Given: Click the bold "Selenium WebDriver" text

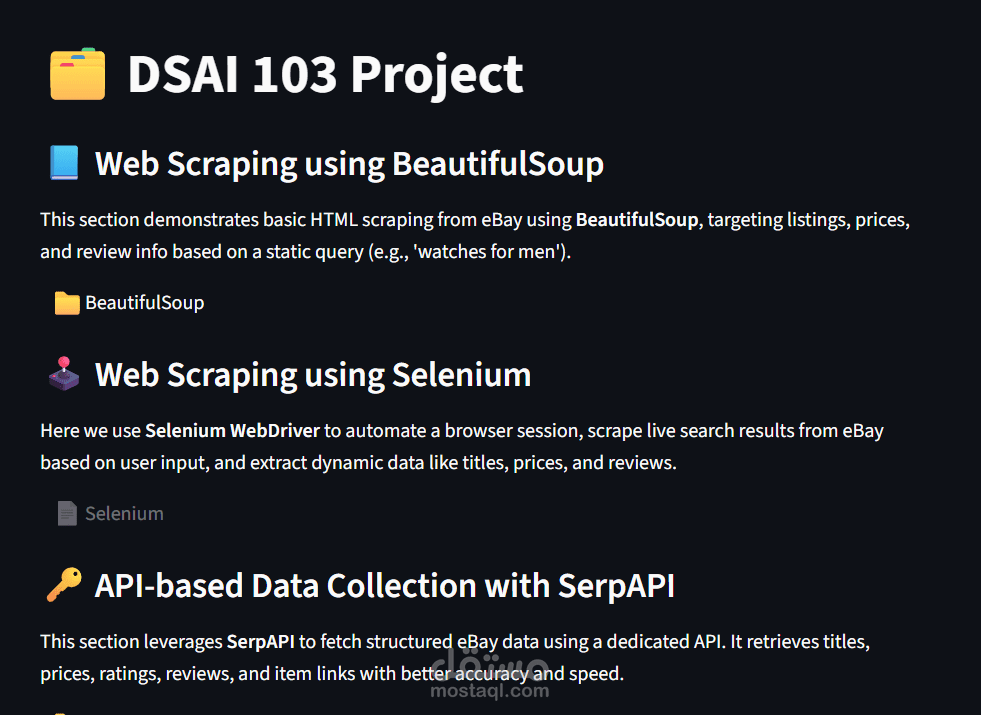Looking at the screenshot, I should (x=232, y=431).
